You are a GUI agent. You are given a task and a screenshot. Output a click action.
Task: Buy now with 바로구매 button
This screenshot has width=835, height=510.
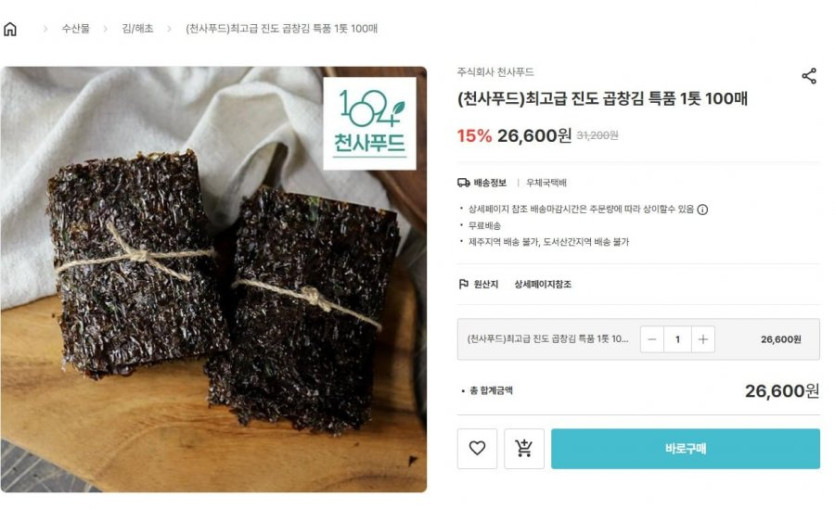tap(685, 448)
